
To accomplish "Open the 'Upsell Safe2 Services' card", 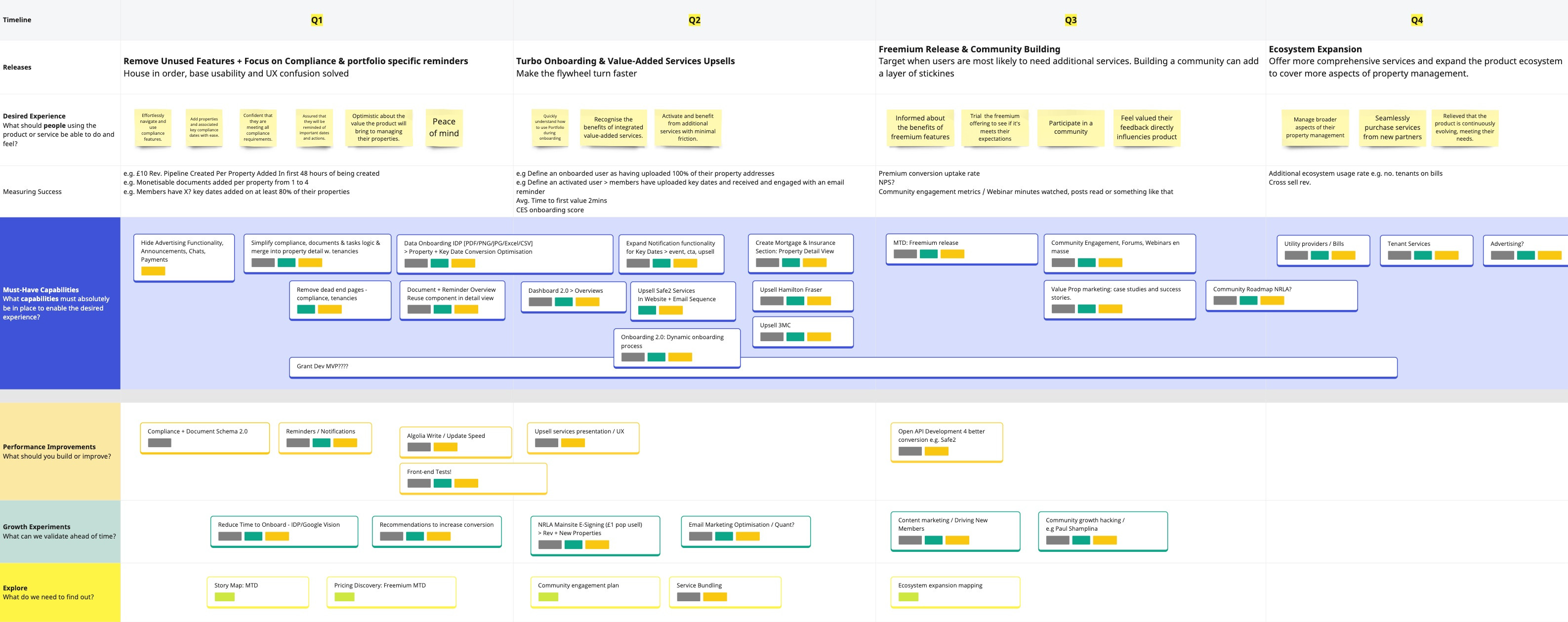I will click(x=683, y=301).
